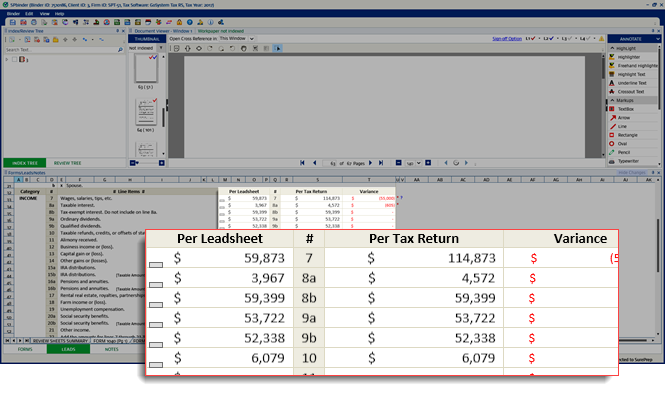Open the This Window cross reference dropdown

pos(252,39)
